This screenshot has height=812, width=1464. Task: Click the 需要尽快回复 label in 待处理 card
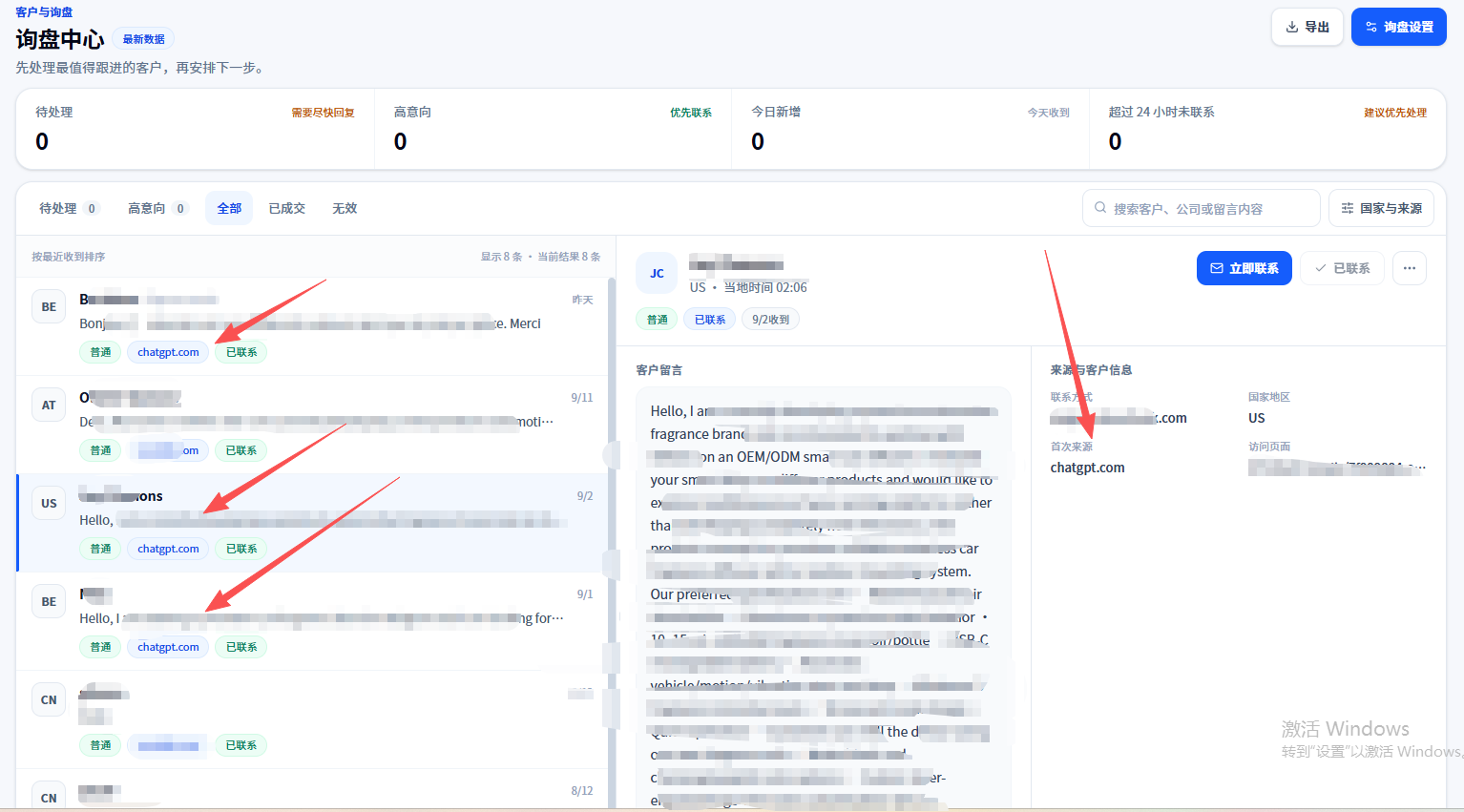323,113
